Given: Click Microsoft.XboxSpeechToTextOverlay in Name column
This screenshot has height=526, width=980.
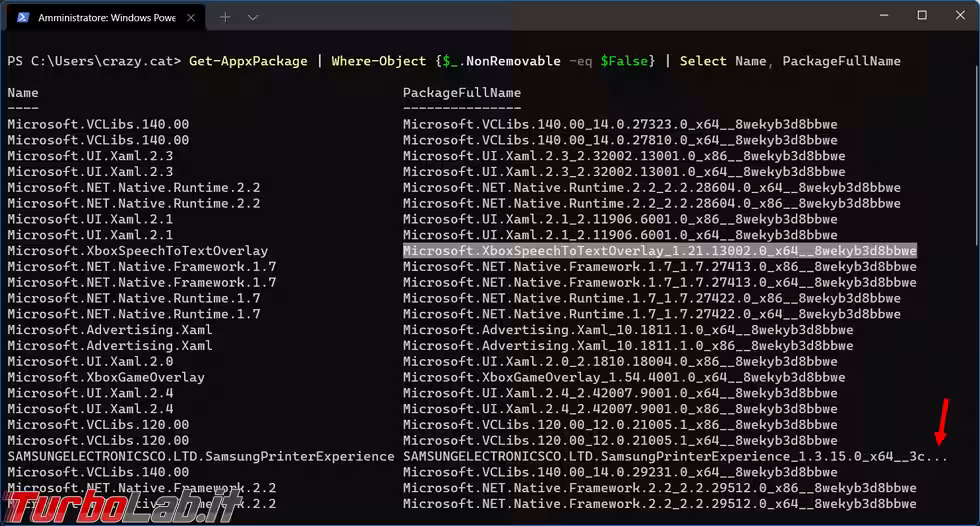Looking at the screenshot, I should pos(138,251).
